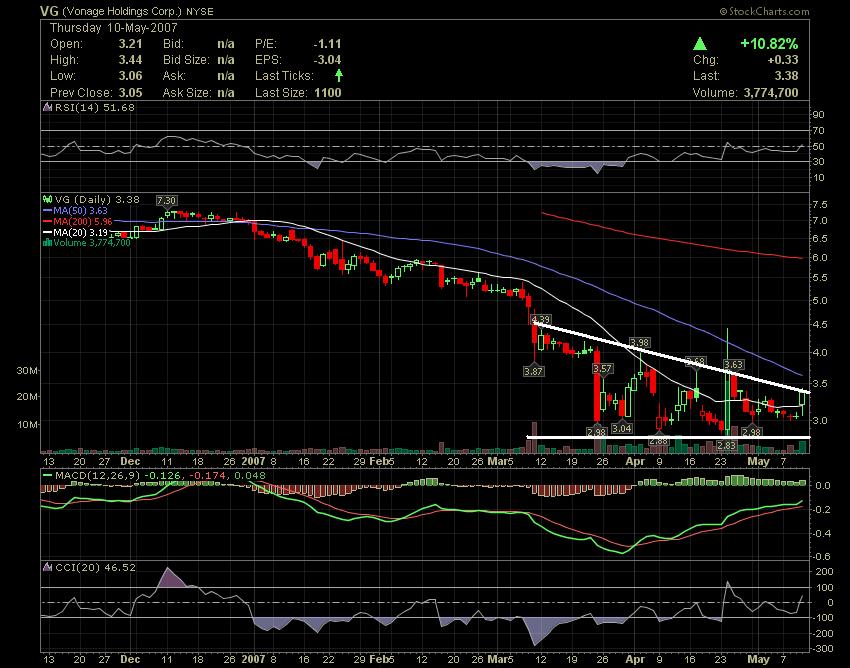
Task: Click the Ask Size n/a value
Action: 226,93
